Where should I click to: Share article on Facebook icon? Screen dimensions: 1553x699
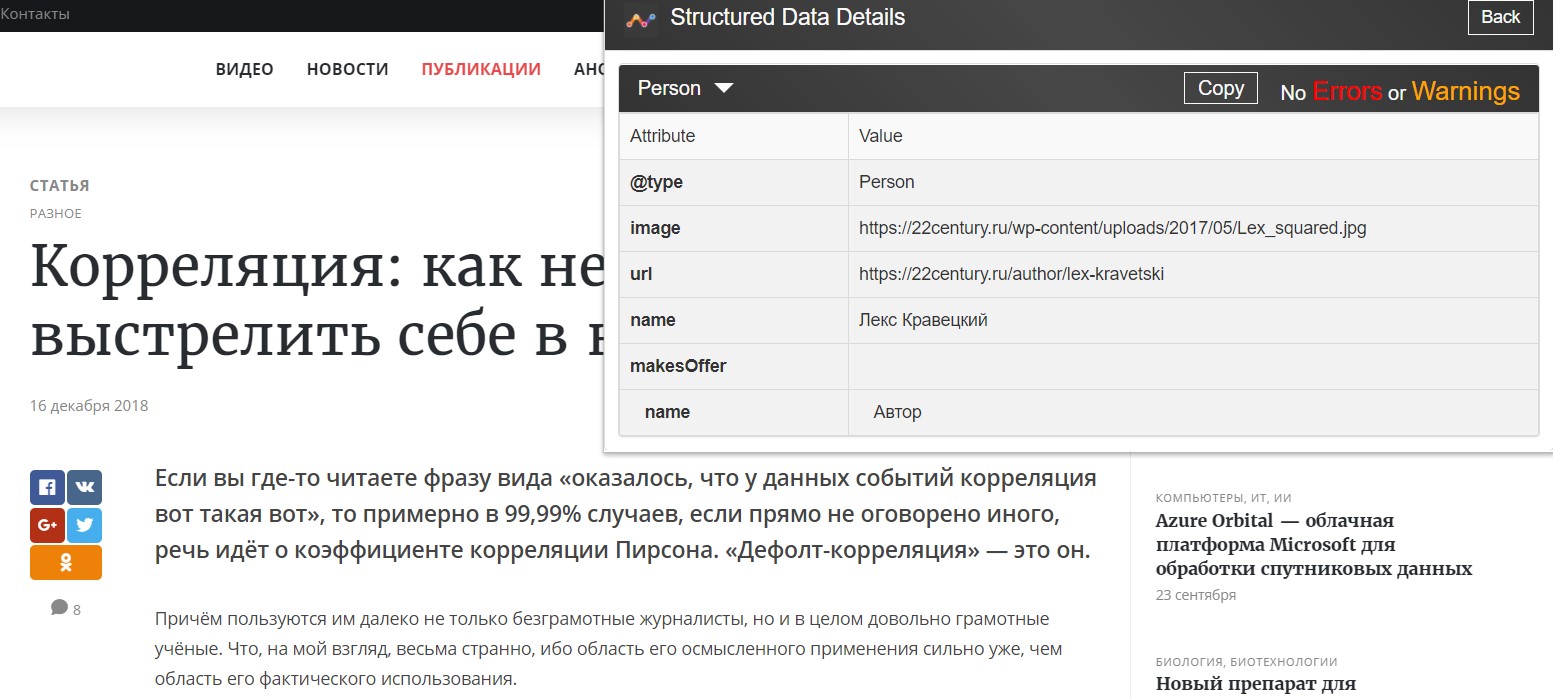(47, 487)
